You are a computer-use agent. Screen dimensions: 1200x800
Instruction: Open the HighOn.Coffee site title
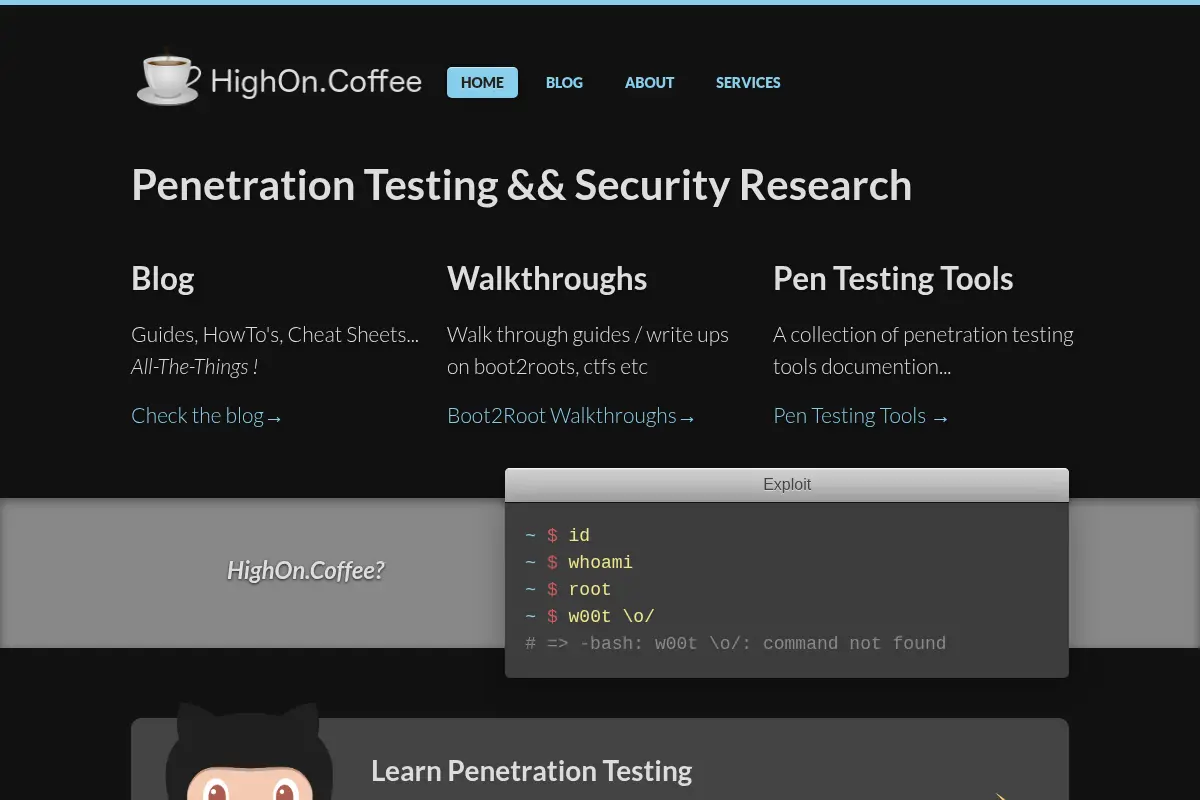[316, 82]
